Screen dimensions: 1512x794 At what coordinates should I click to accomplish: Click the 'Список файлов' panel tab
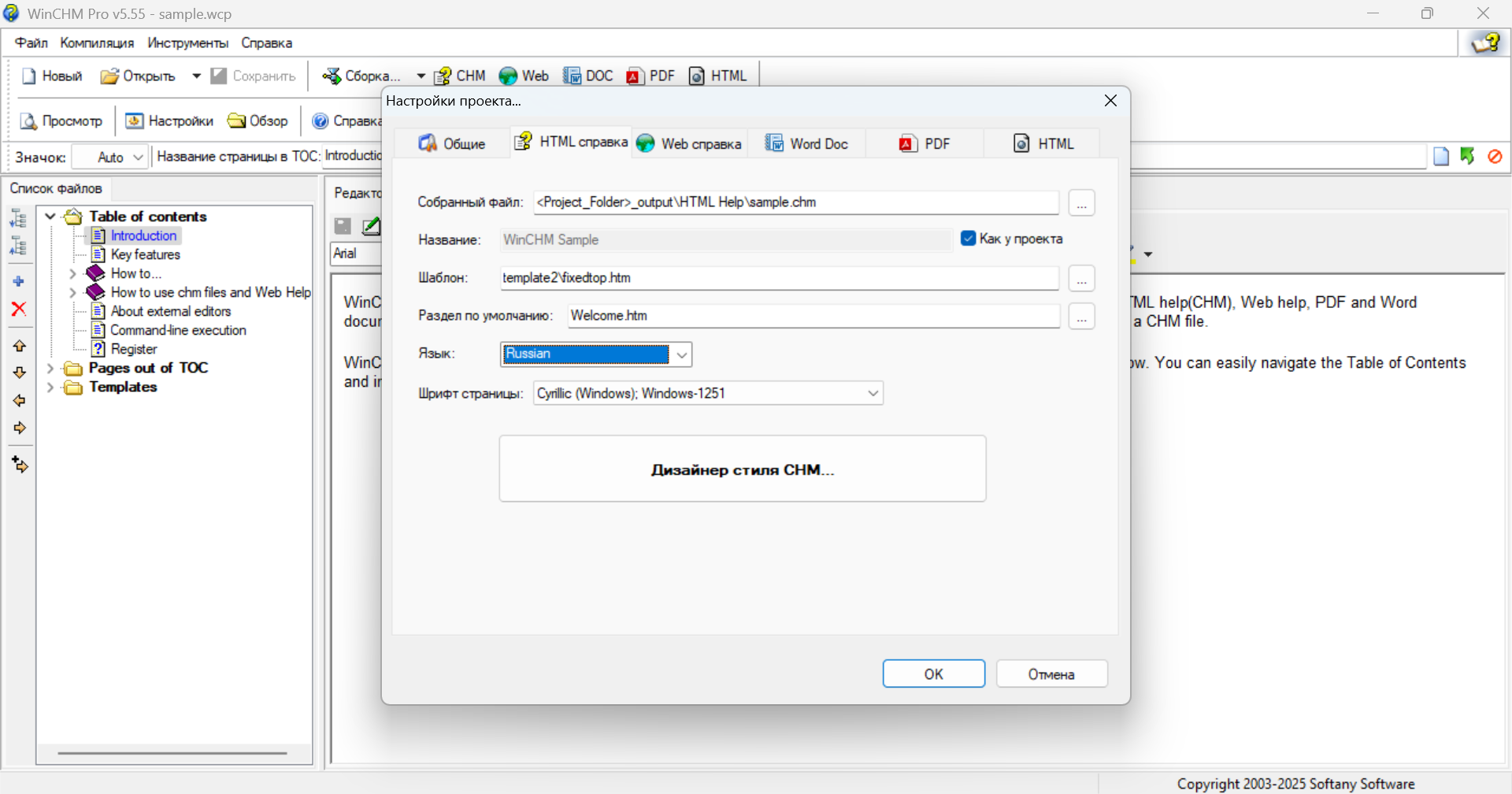coord(56,188)
